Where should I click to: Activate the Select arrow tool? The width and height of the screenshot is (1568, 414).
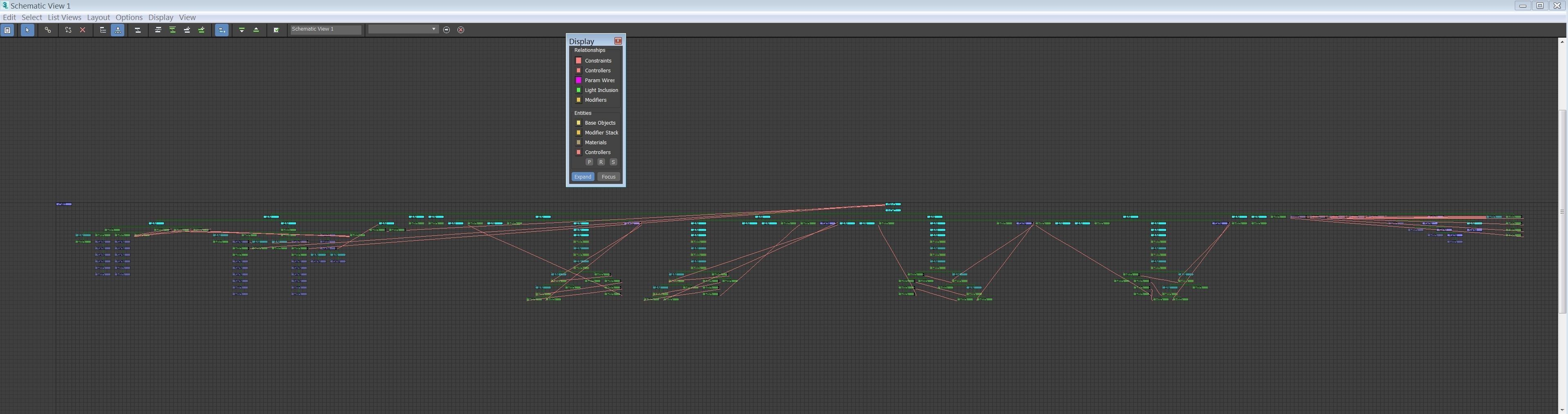pos(27,30)
